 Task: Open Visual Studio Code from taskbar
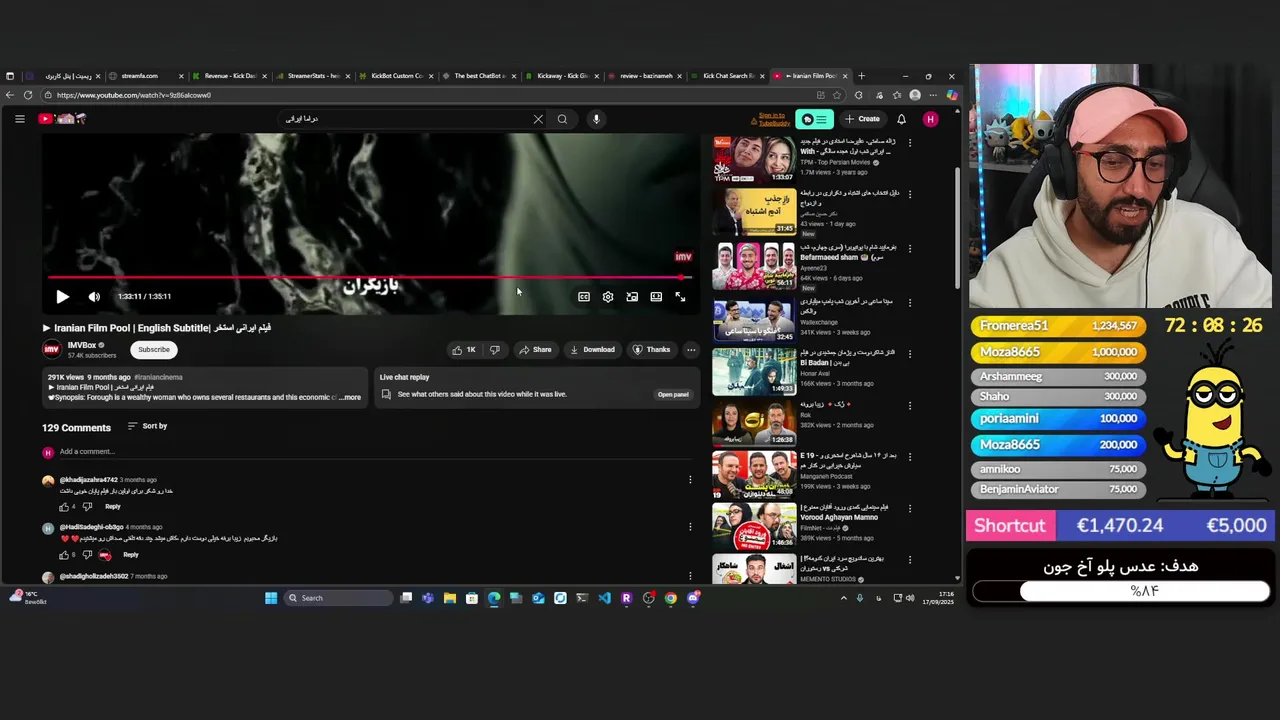point(604,598)
